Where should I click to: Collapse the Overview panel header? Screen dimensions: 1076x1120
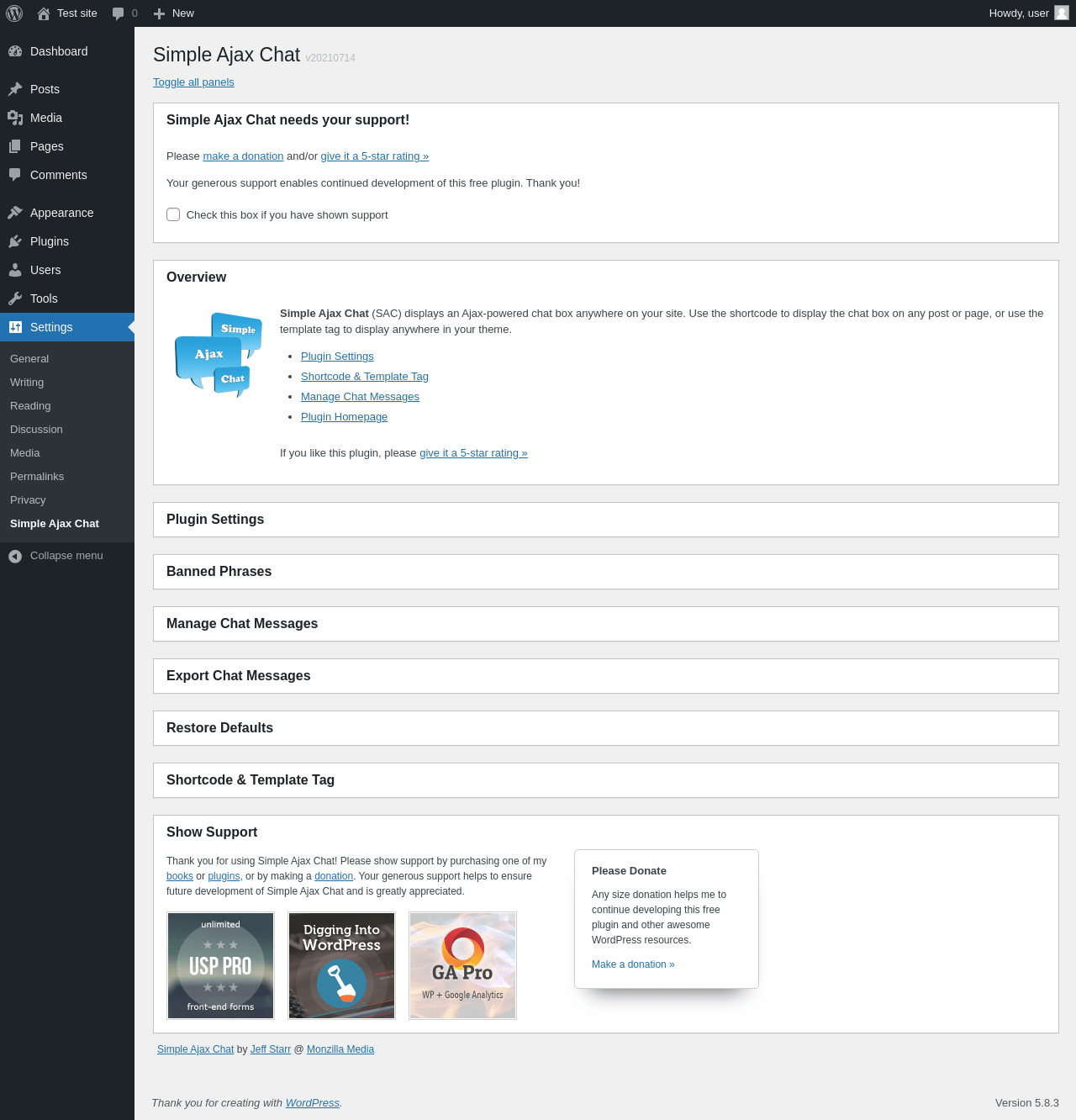coord(605,277)
